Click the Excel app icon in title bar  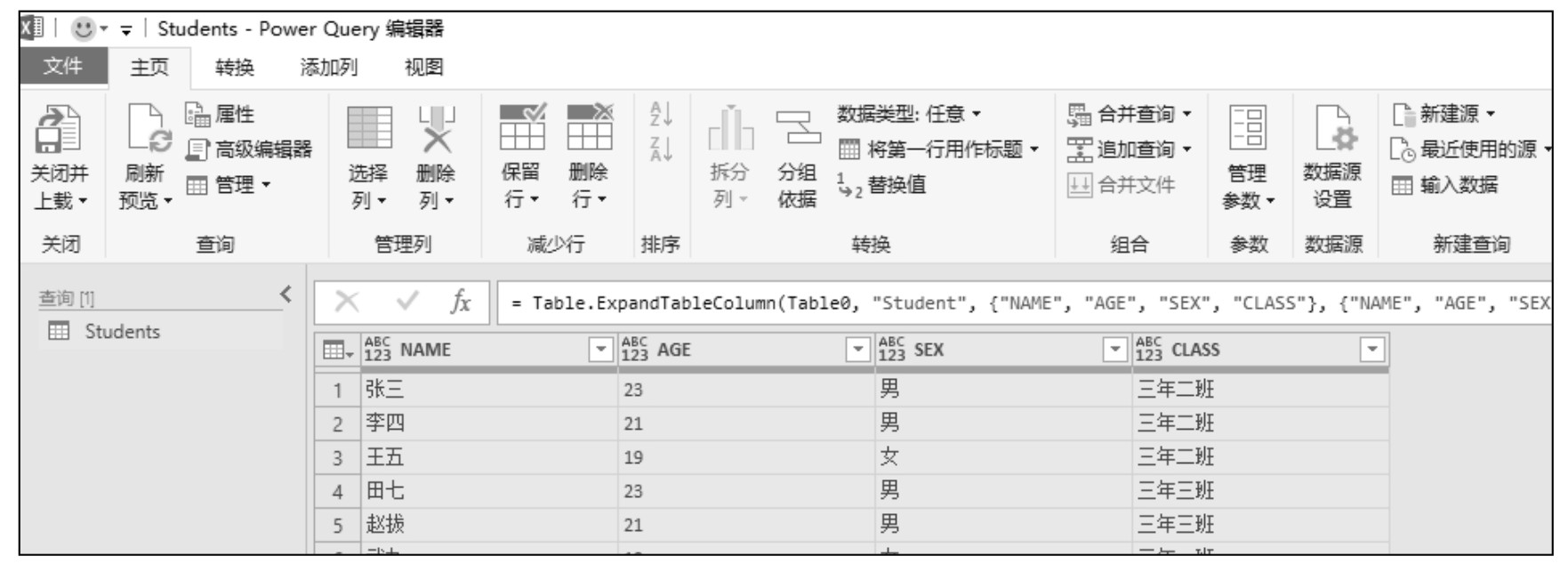[31, 28]
